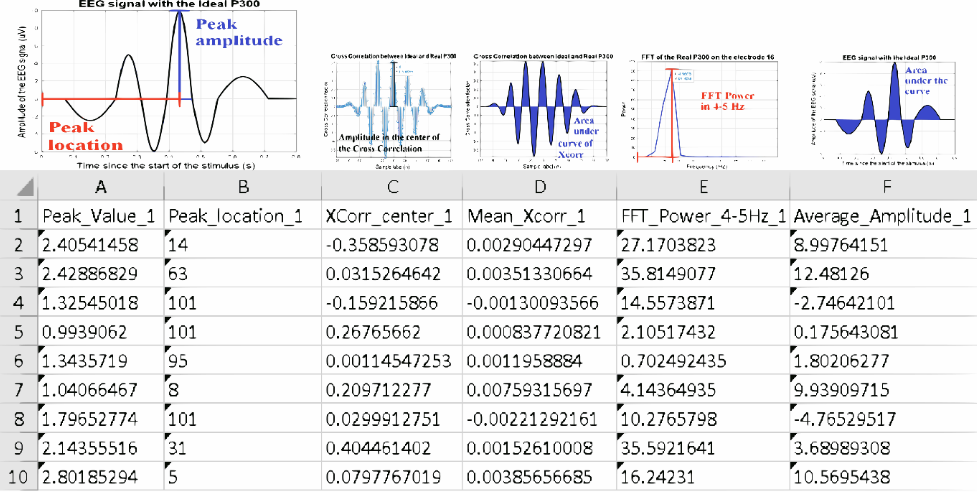The width and height of the screenshot is (977, 492).
Task: Select the cell containing 2.40541458
Action: click(100, 244)
